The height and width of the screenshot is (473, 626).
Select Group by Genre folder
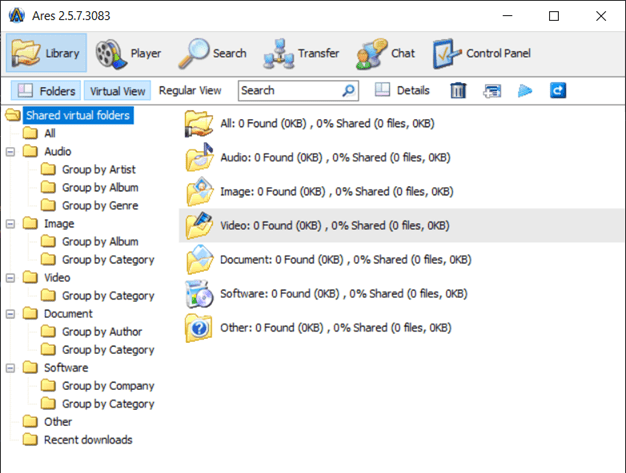100,206
